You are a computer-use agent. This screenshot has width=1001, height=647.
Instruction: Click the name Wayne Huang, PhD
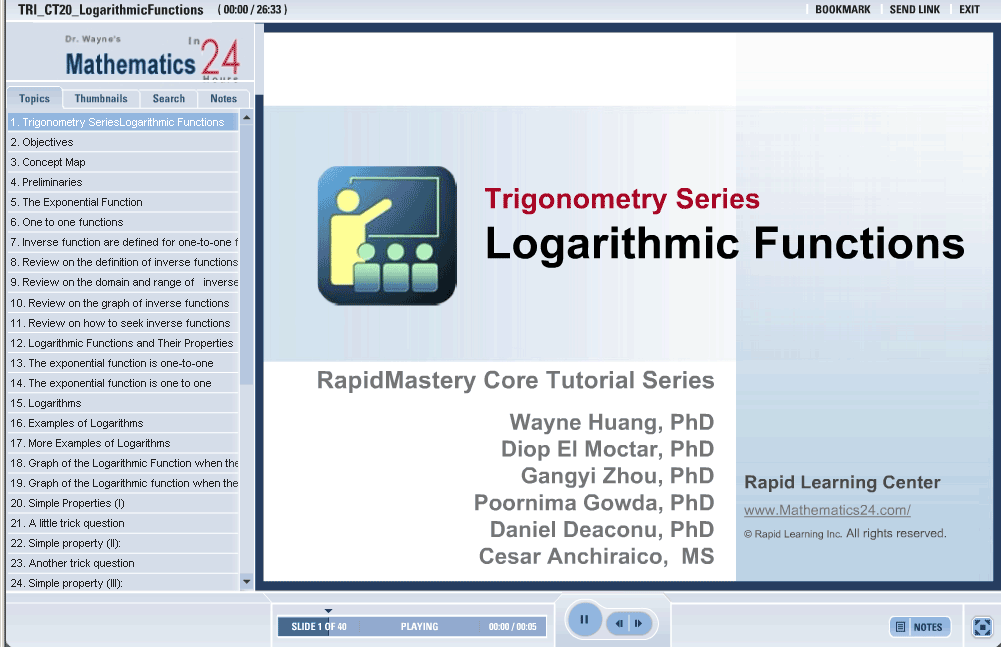pyautogui.click(x=612, y=422)
